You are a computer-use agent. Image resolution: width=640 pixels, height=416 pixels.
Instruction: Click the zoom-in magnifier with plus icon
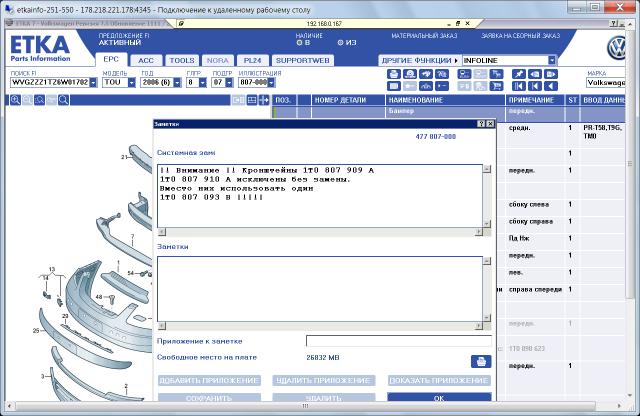(x=16, y=100)
